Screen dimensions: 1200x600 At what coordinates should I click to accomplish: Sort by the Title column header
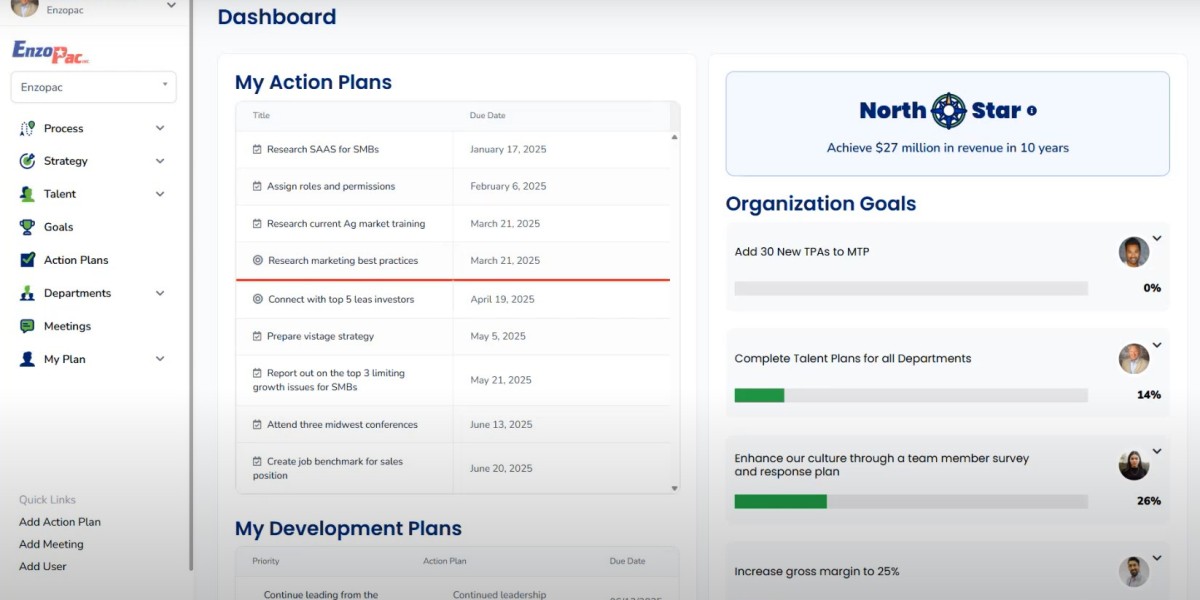[261, 115]
